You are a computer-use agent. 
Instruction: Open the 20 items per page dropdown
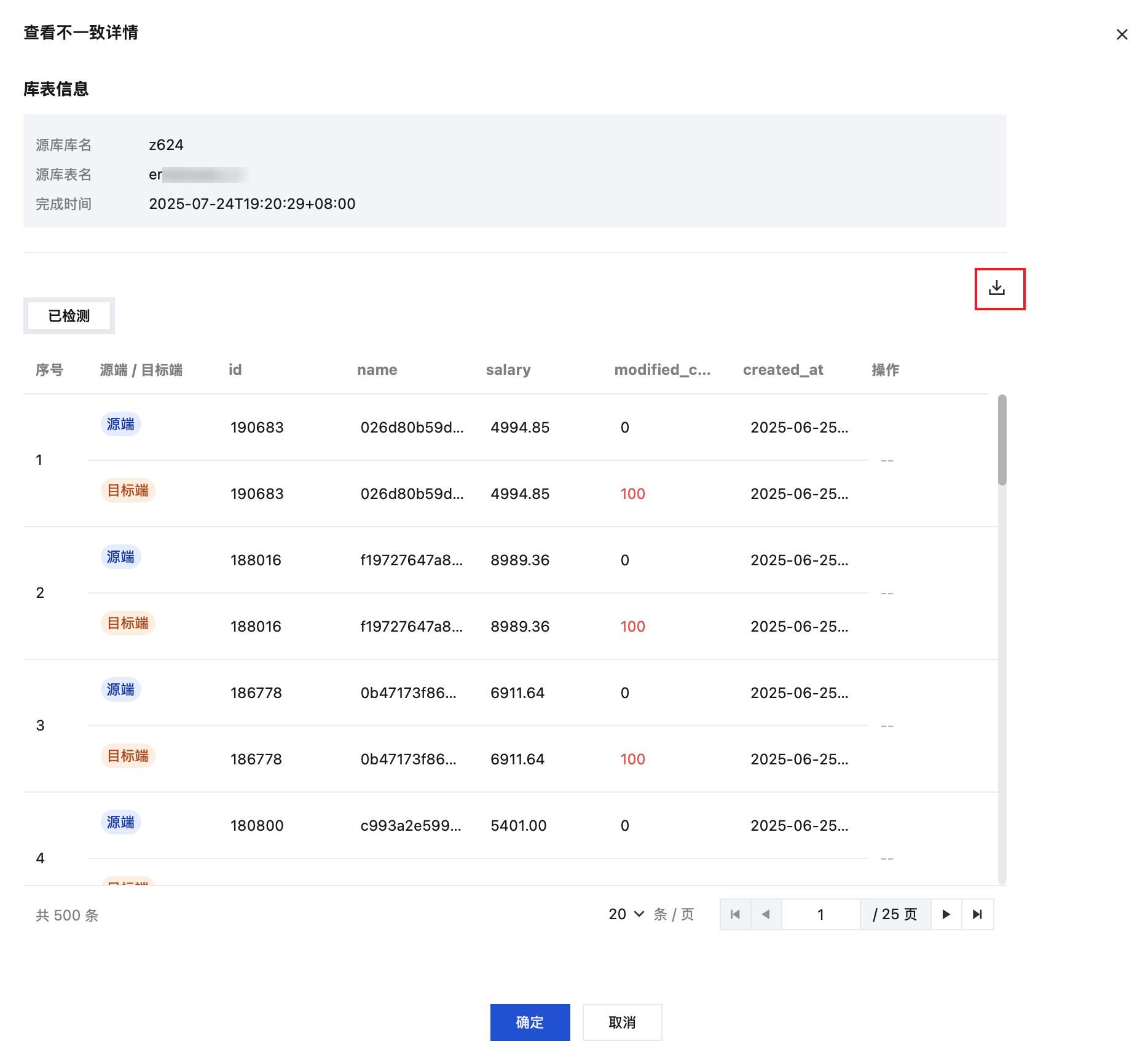[626, 914]
